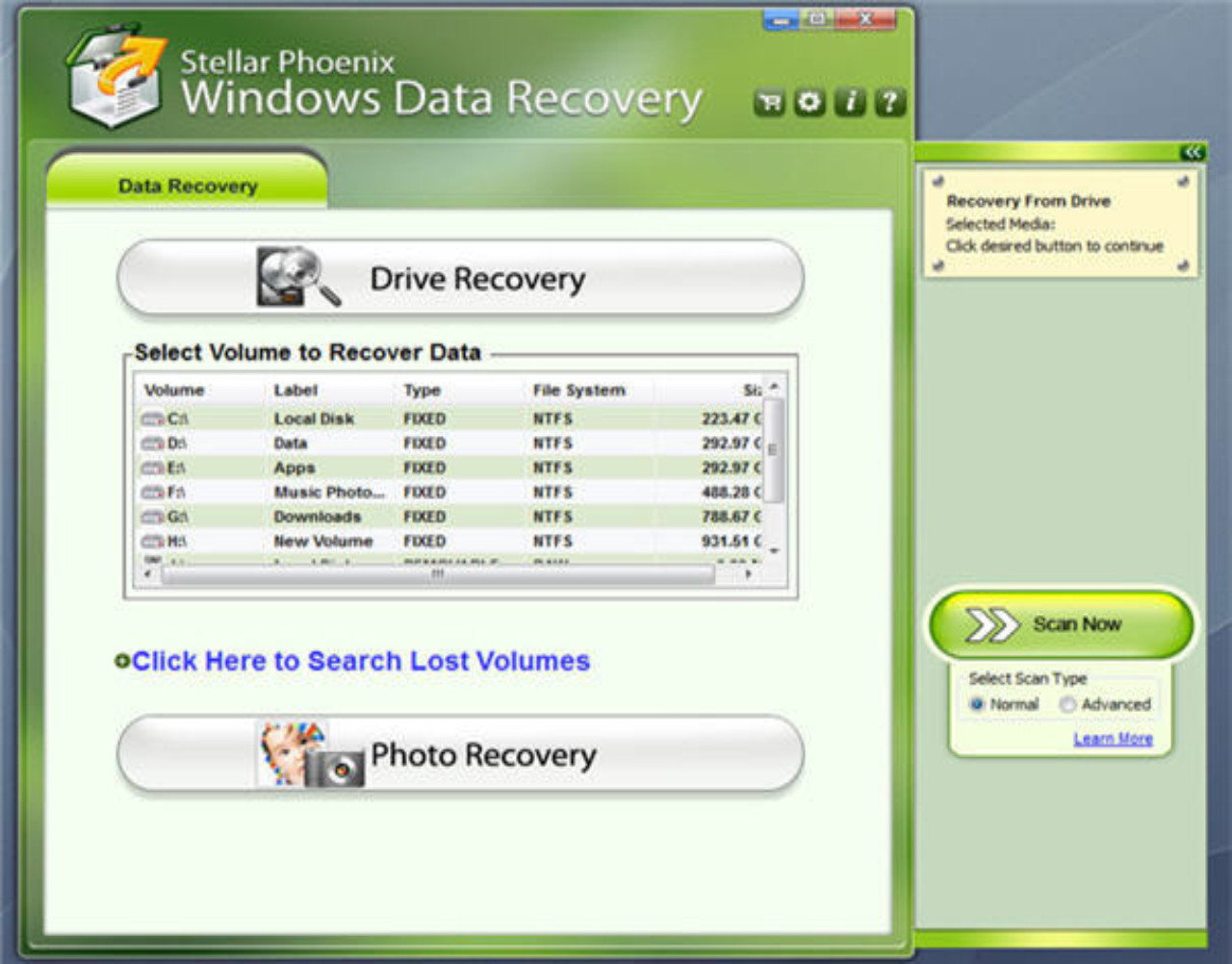This screenshot has width=1232, height=964.
Task: Sort by the Volume column header
Action: 174,390
